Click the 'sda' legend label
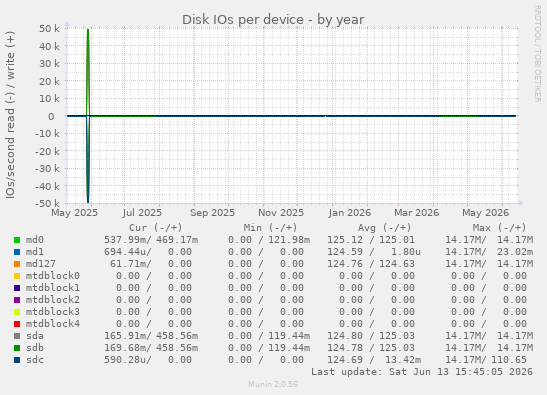This screenshot has width=547, height=395. [x=35, y=336]
